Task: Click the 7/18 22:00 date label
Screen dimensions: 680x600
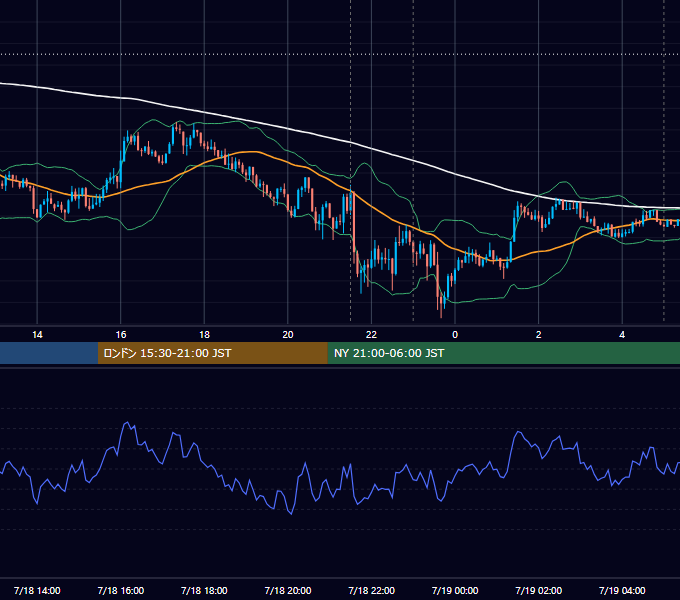Action: point(372,590)
